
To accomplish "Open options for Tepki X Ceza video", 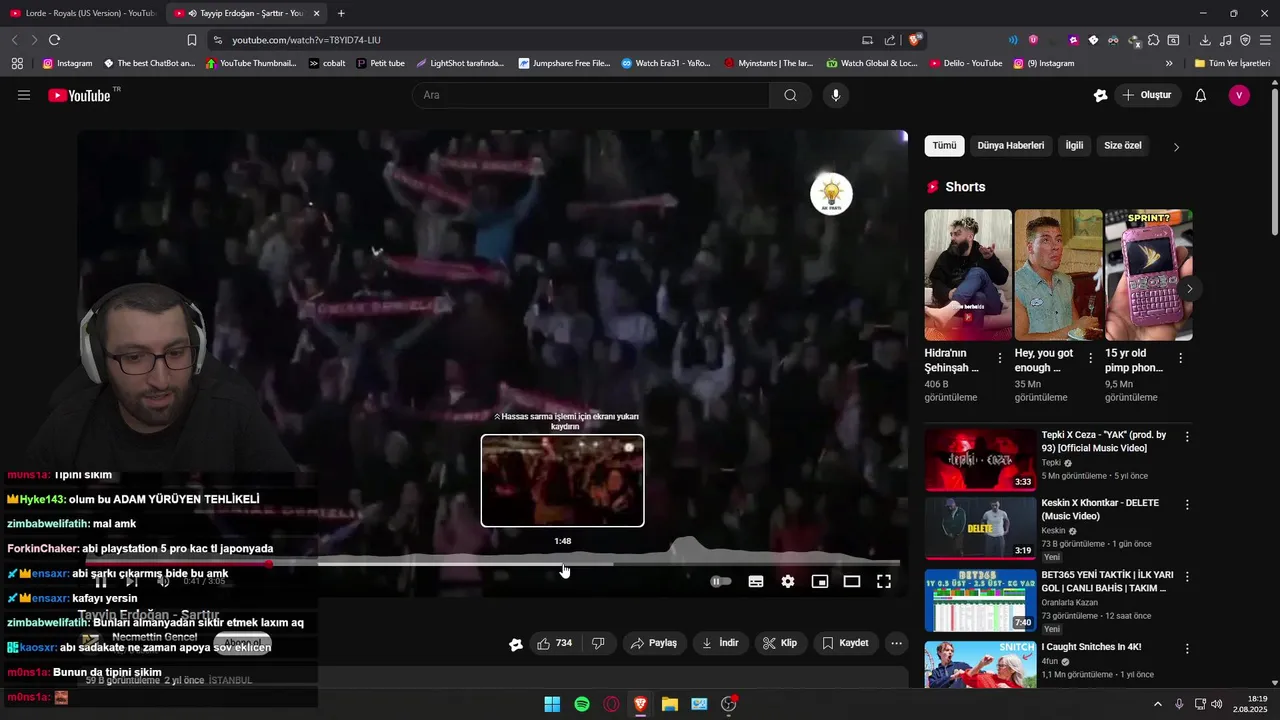I will pos(1187,437).
